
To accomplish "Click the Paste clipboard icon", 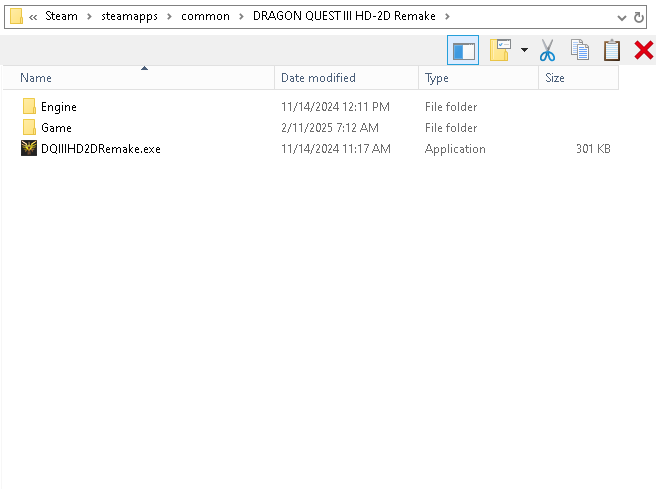I will click(x=612, y=50).
